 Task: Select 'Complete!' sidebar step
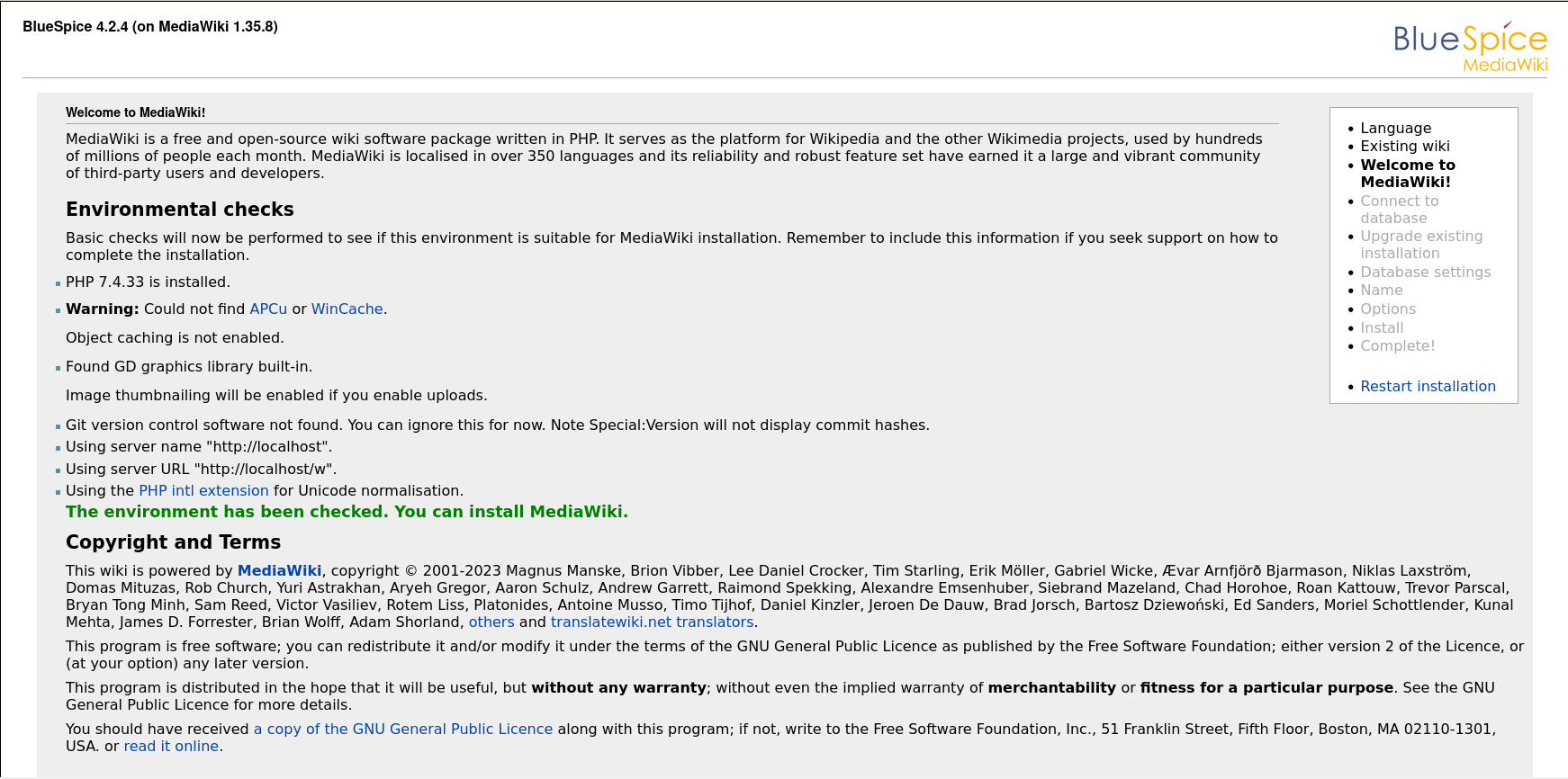point(1397,345)
